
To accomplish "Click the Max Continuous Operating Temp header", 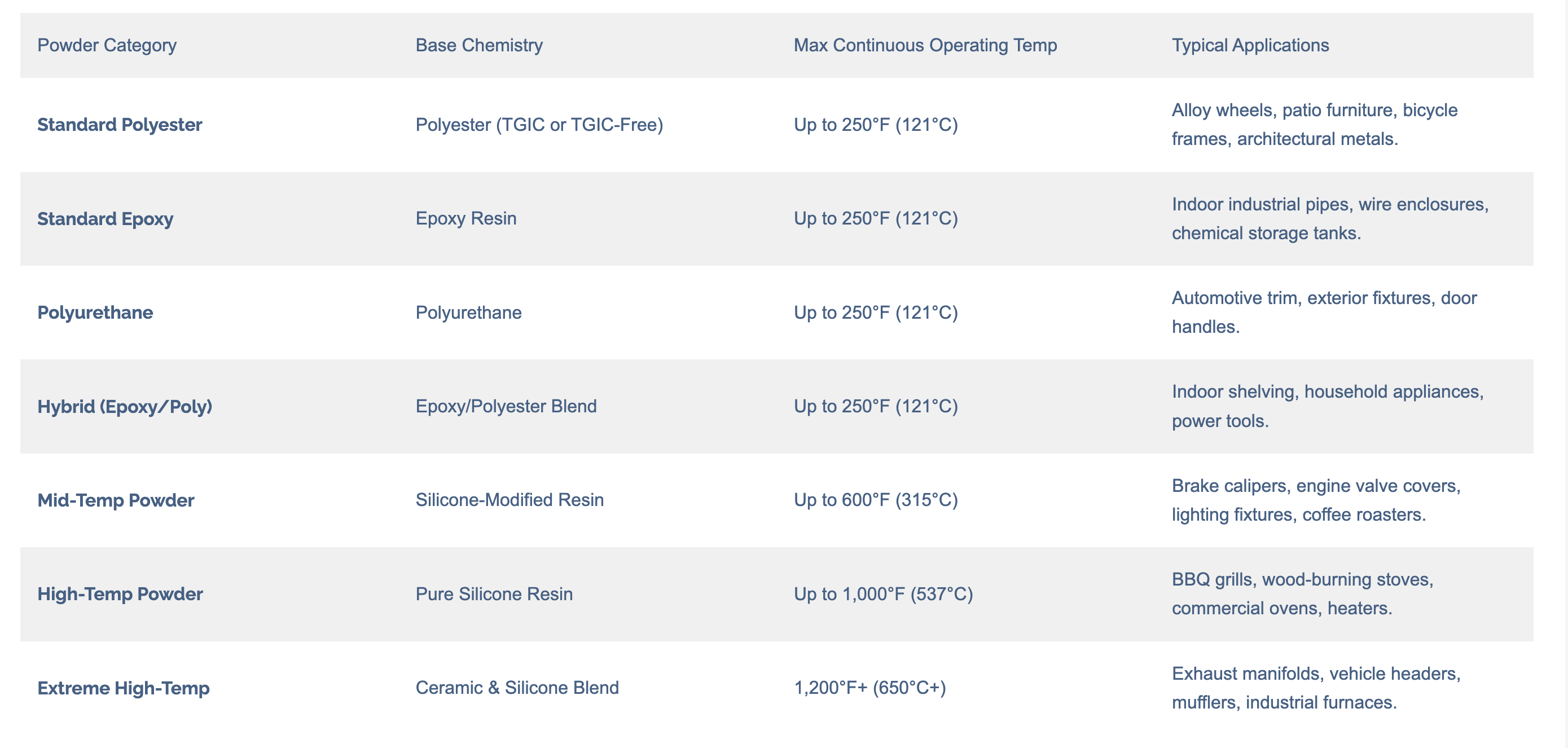I will coord(925,45).
